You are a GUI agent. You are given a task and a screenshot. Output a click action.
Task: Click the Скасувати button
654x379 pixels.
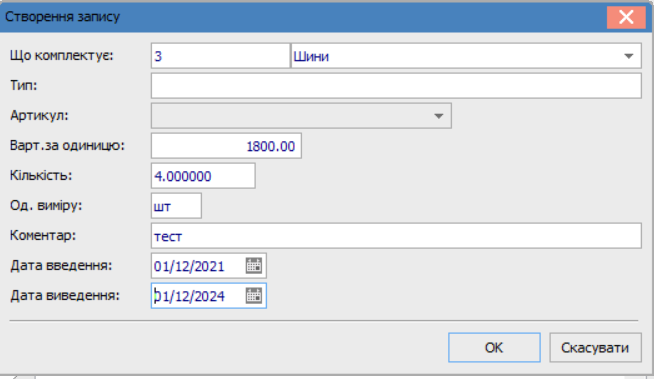pos(595,347)
